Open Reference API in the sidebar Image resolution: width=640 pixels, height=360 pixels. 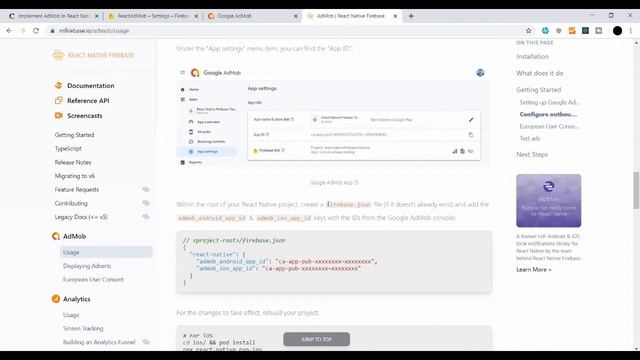click(x=88, y=100)
